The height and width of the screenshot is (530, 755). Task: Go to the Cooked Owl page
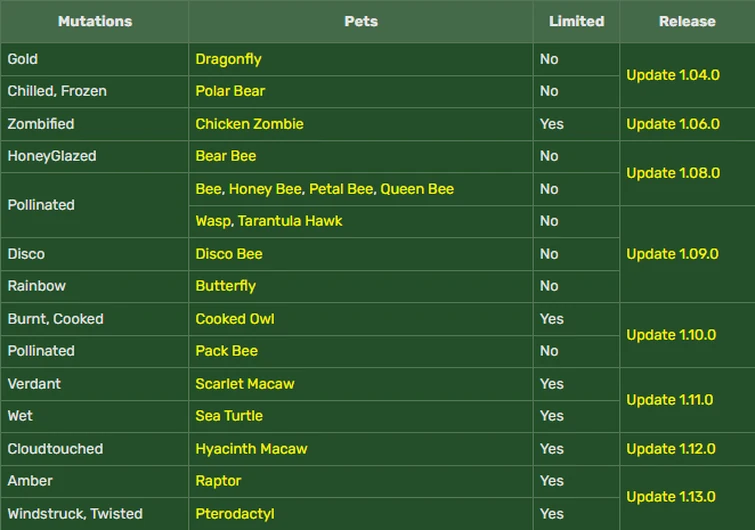(x=235, y=319)
